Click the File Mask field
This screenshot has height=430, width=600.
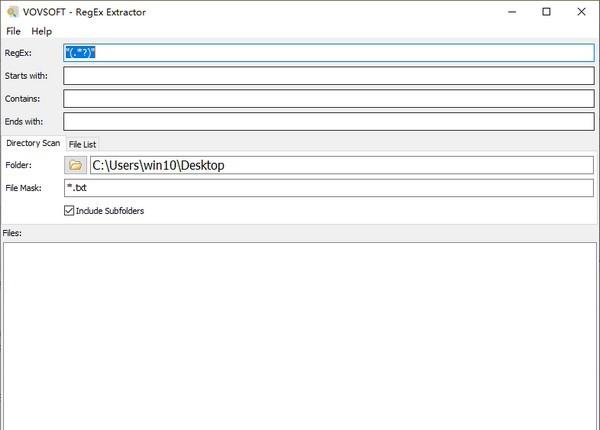329,188
